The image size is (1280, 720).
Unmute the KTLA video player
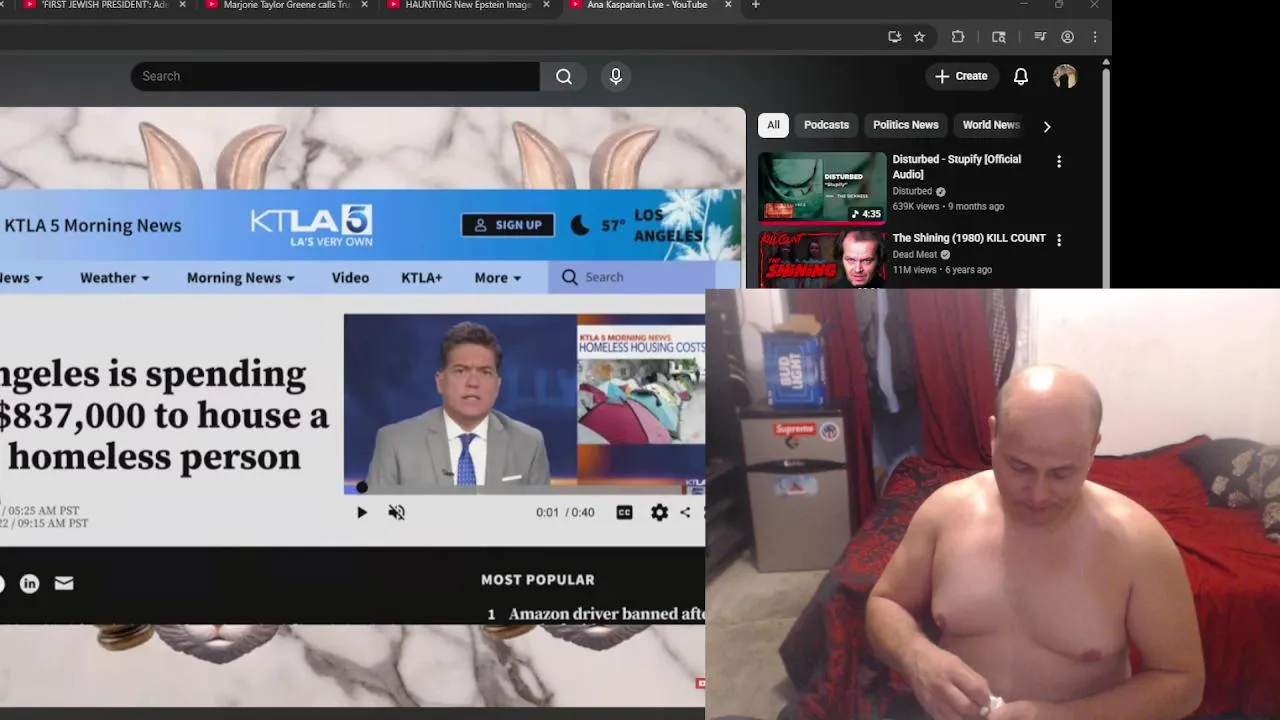pyautogui.click(x=397, y=512)
